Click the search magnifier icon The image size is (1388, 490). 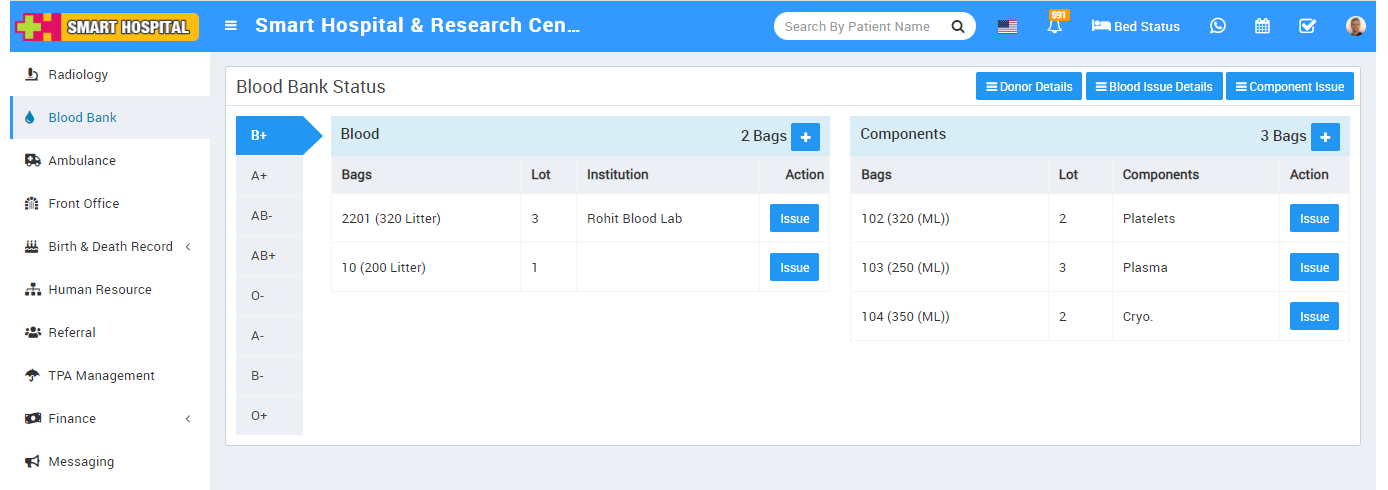[957, 27]
